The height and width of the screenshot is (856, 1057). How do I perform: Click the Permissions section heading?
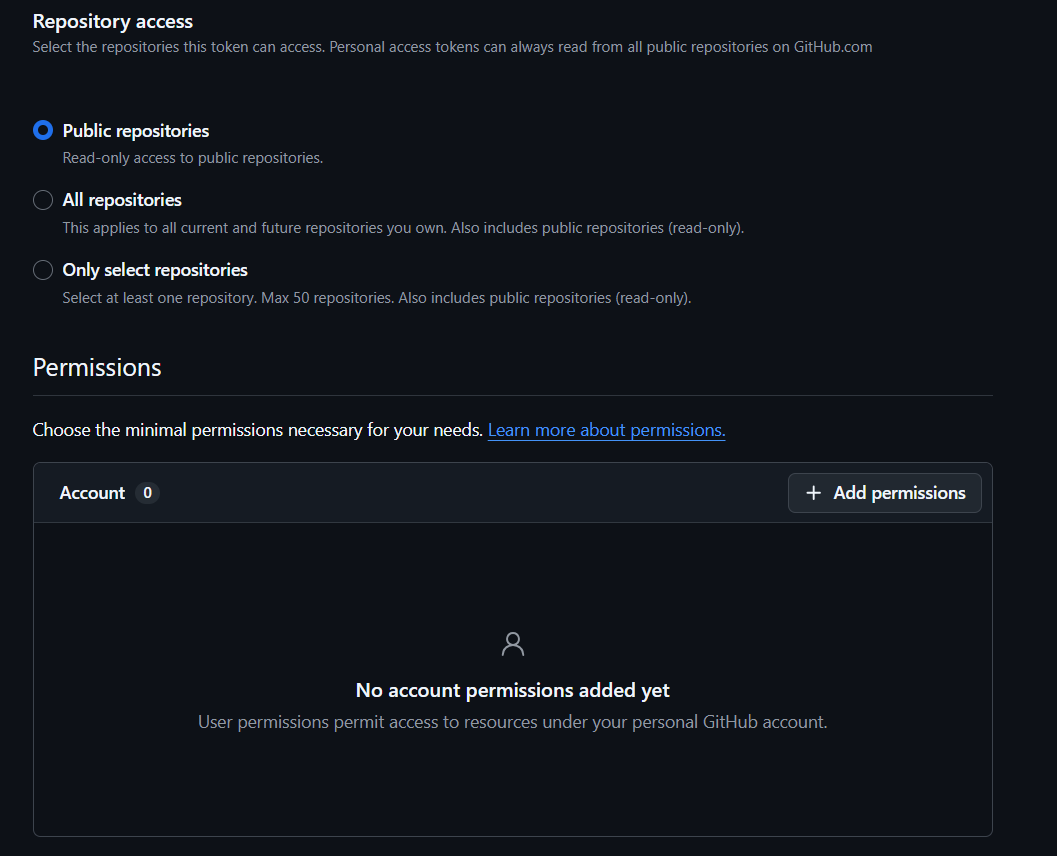point(97,367)
